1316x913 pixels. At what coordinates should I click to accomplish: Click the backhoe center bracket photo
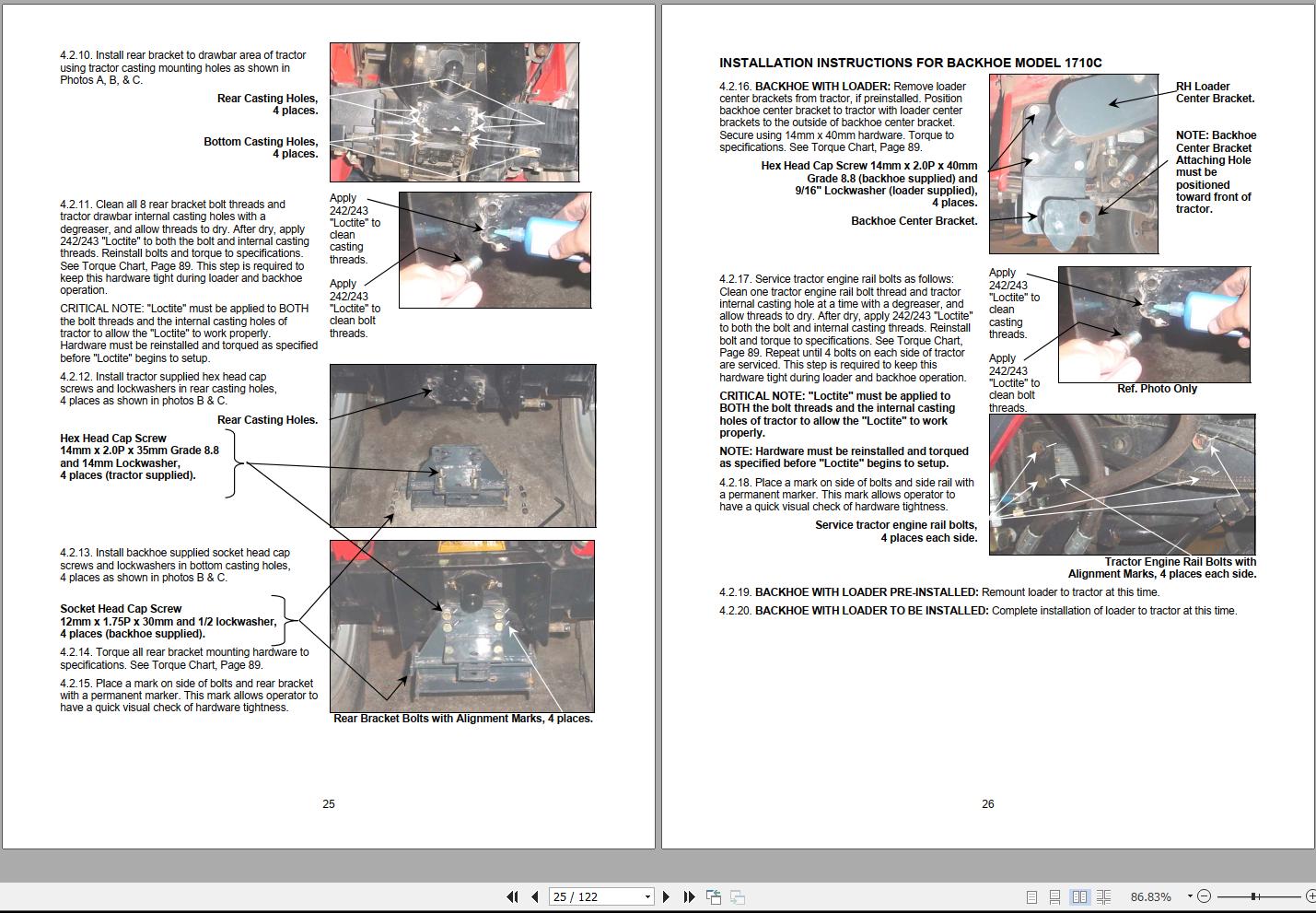[x=1073, y=164]
